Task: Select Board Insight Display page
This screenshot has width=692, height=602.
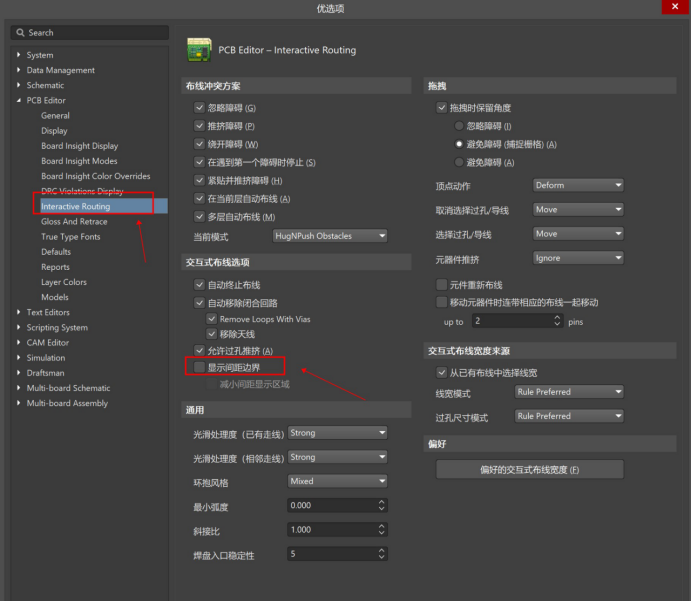Action: [x=79, y=146]
